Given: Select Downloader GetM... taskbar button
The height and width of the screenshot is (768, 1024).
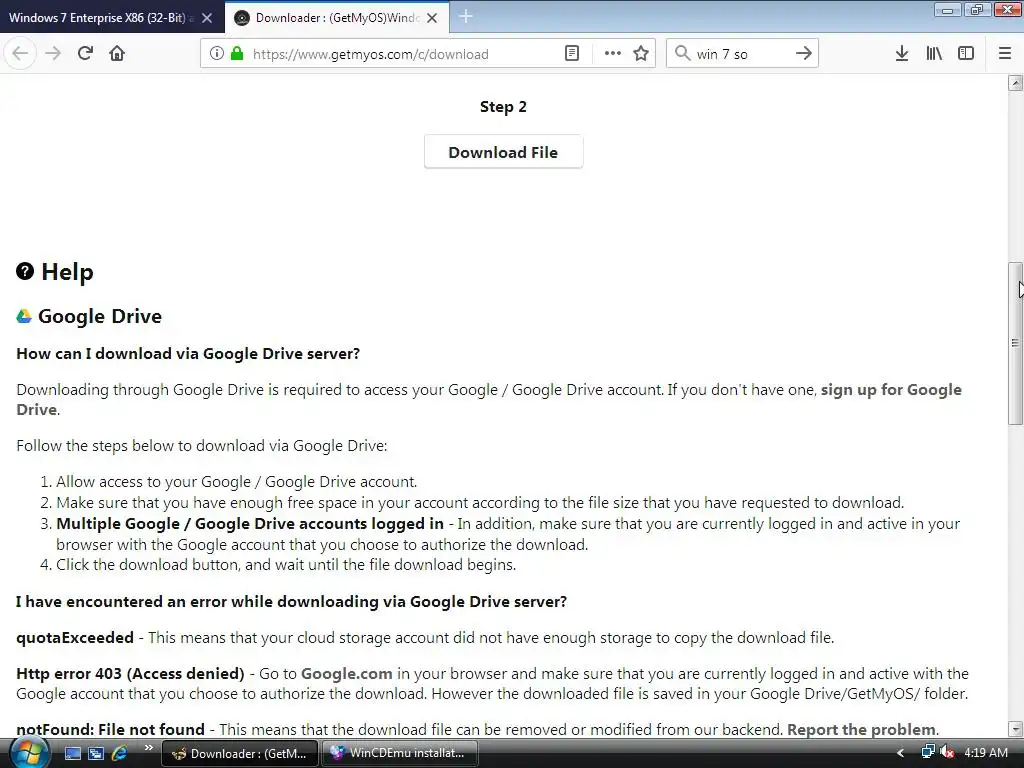Looking at the screenshot, I should click(239, 753).
